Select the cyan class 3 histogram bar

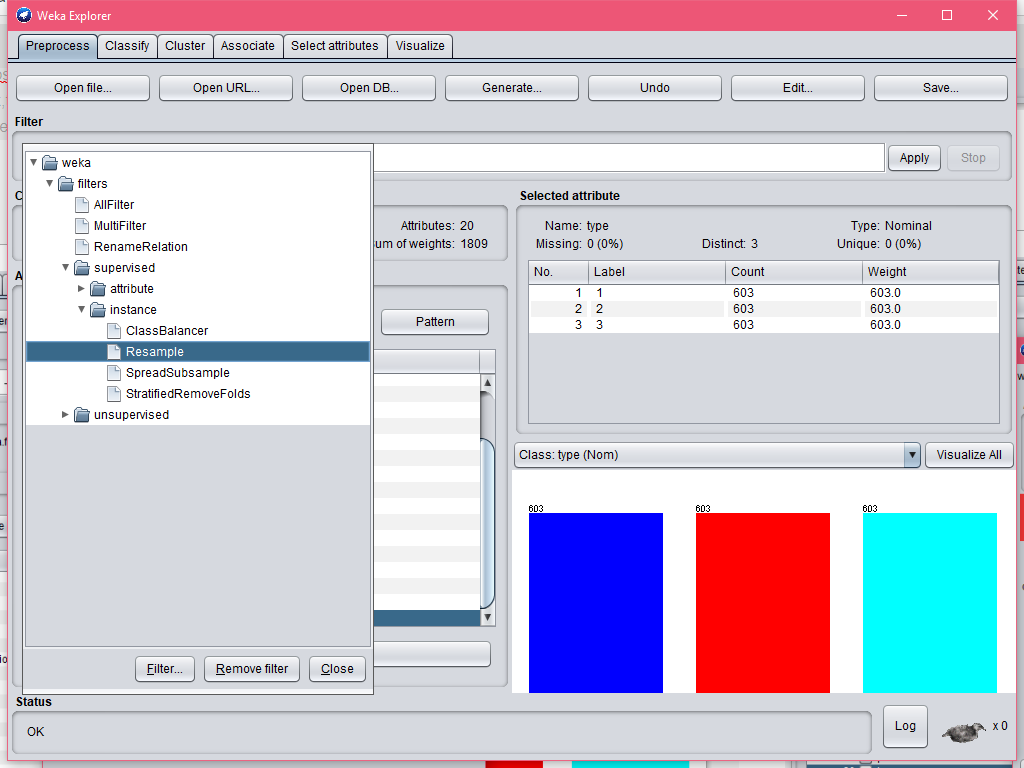[x=930, y=602]
